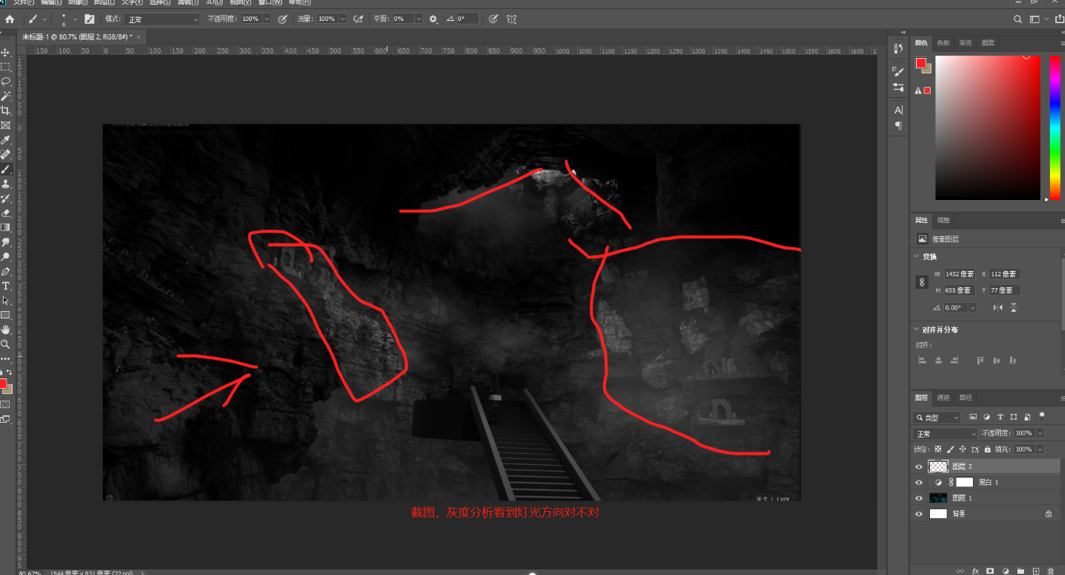Click the Home icon in options bar
Image resolution: width=1065 pixels, height=575 pixels.
tap(10, 19)
